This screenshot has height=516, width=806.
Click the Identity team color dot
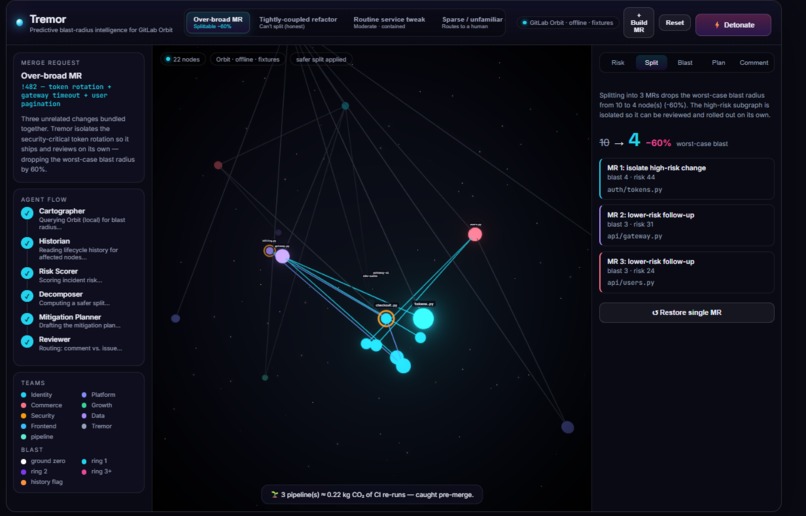coord(24,395)
